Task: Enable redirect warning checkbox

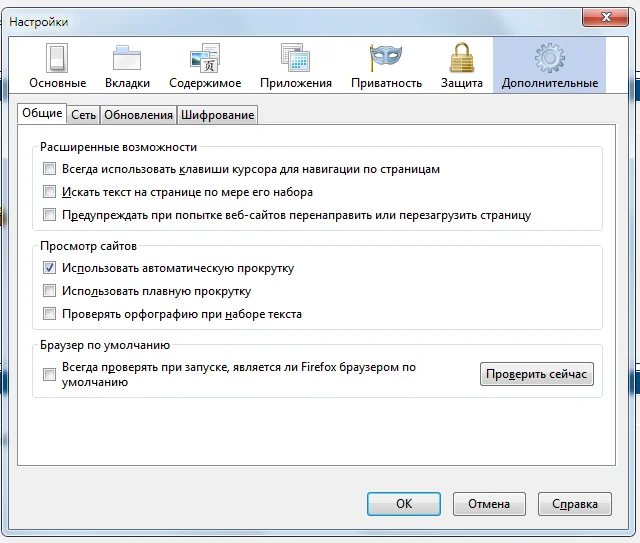Action: pos(50,215)
